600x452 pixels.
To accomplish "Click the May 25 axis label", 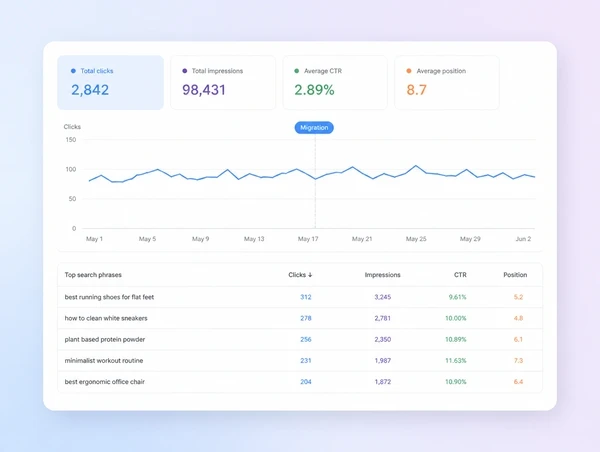I will pos(416,239).
